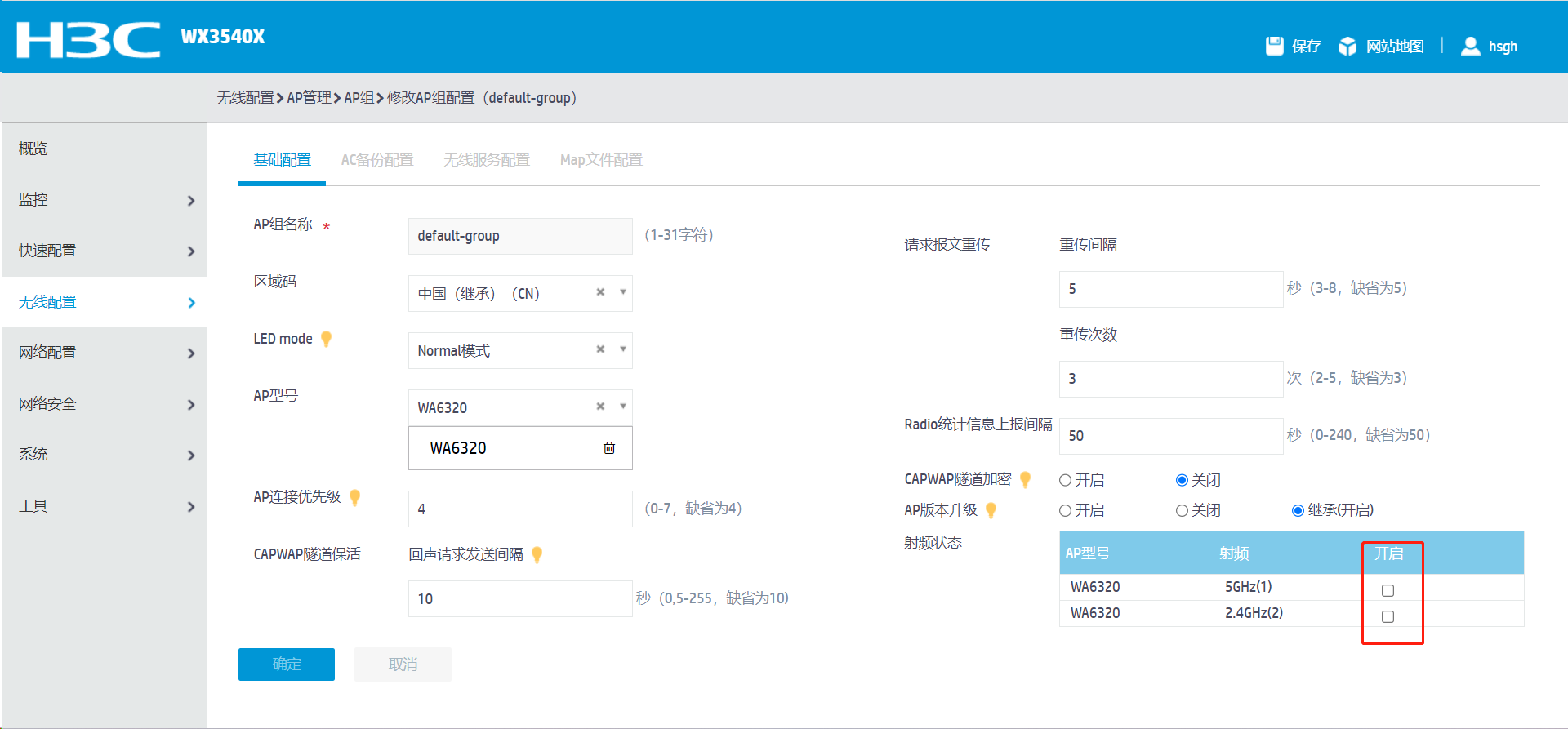Select AP版本升级 关闭 radio
The image size is (1568, 729).
[1182, 511]
